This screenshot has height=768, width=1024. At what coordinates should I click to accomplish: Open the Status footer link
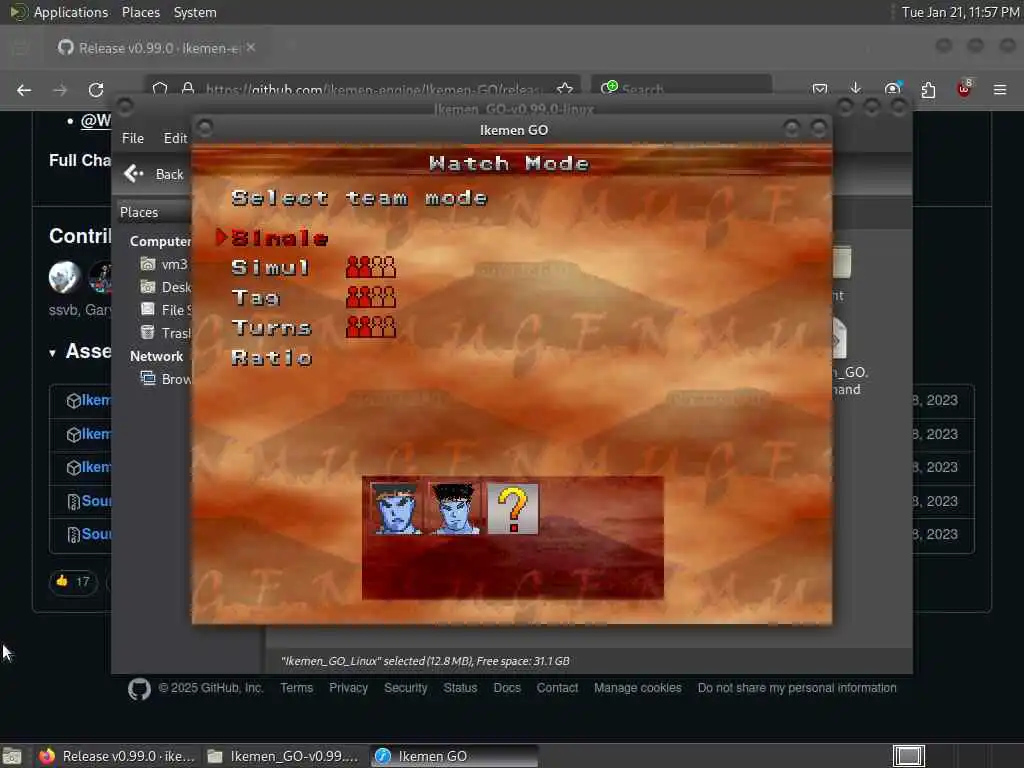460,688
